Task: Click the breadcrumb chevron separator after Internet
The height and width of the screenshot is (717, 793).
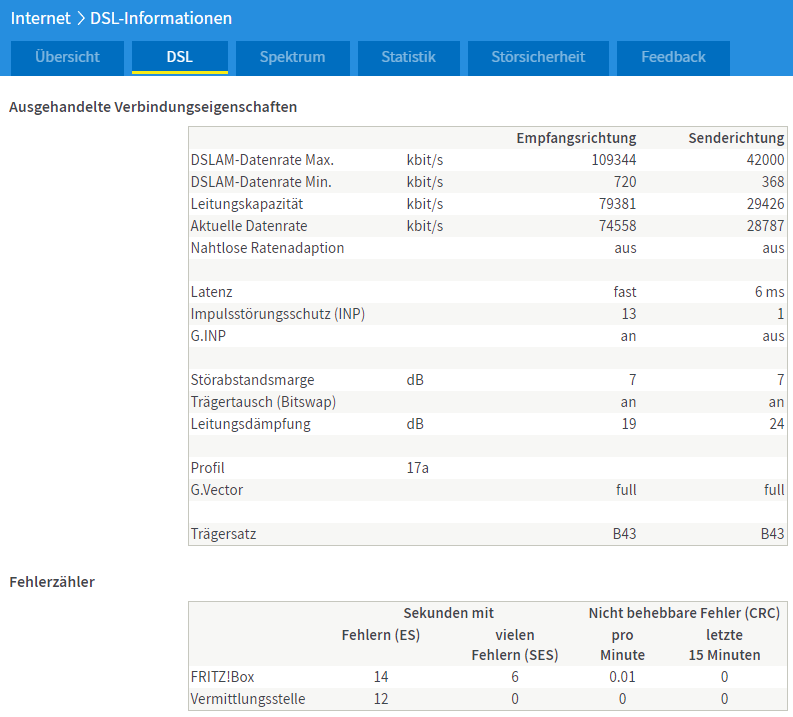Action: [80, 18]
